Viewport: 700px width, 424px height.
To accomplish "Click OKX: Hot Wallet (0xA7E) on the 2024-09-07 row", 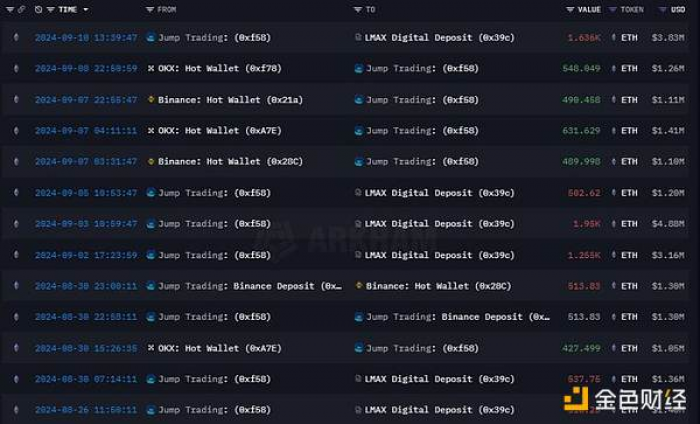I will pos(220,131).
